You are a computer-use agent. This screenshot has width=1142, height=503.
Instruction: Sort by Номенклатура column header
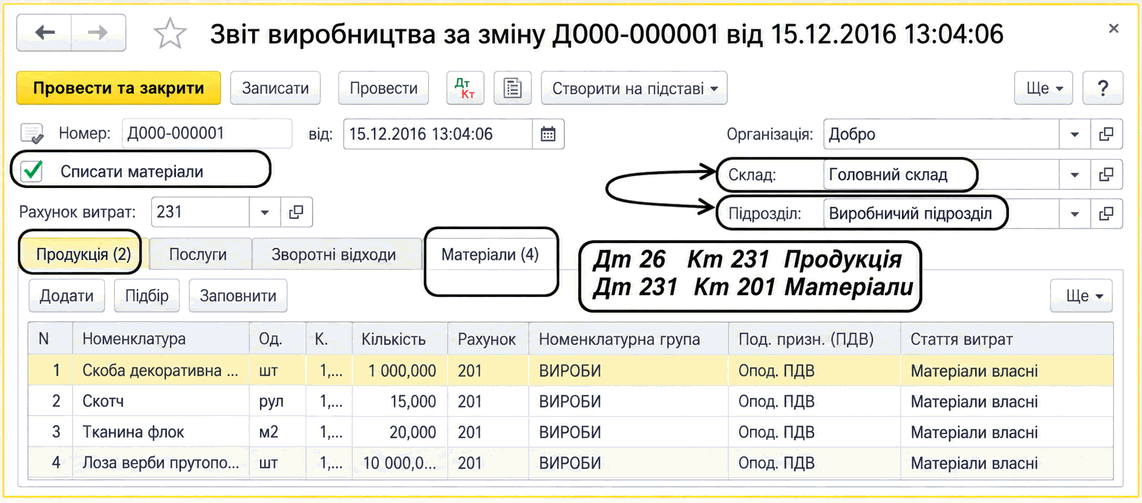[160, 339]
